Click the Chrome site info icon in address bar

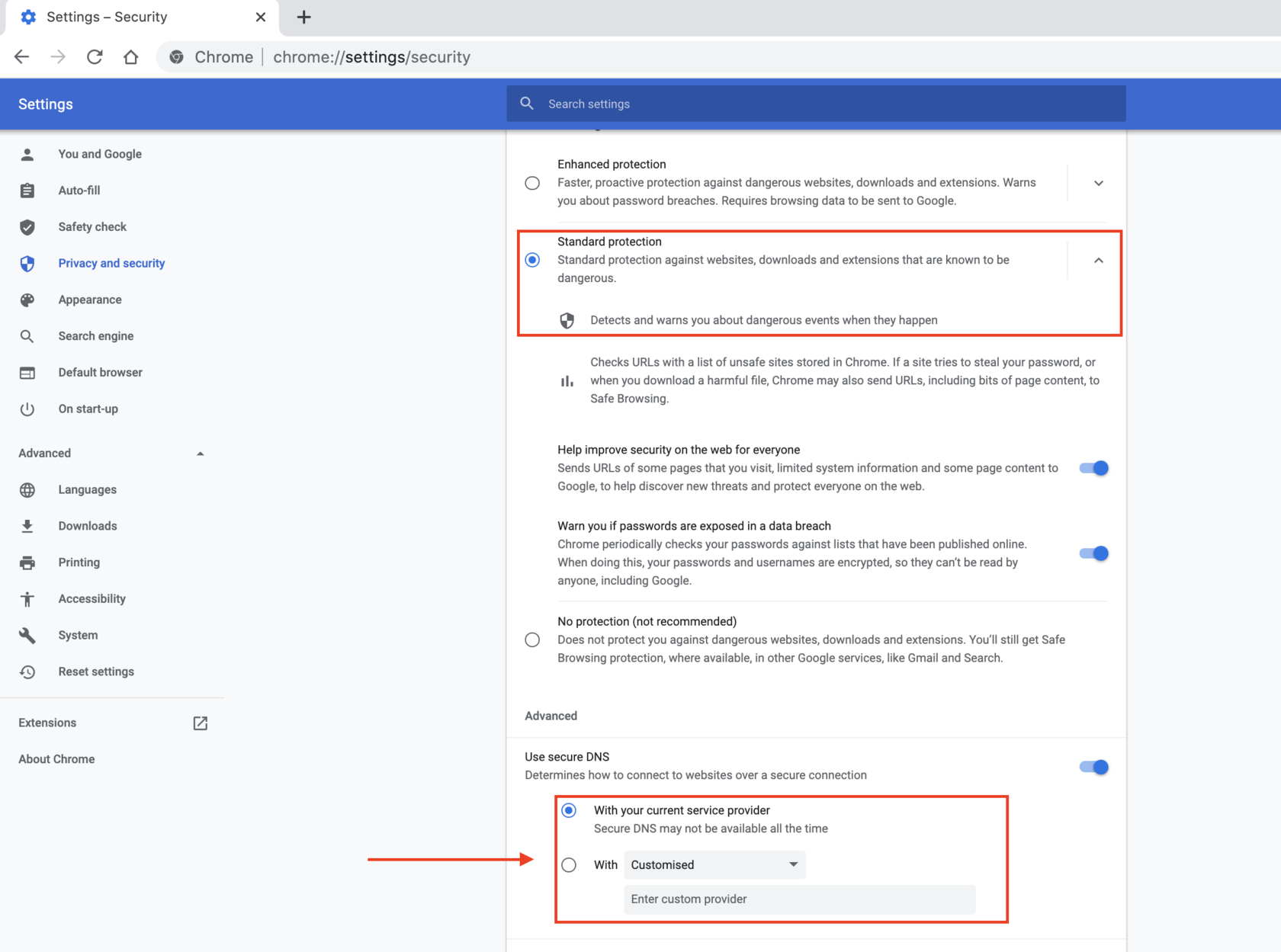(x=176, y=57)
